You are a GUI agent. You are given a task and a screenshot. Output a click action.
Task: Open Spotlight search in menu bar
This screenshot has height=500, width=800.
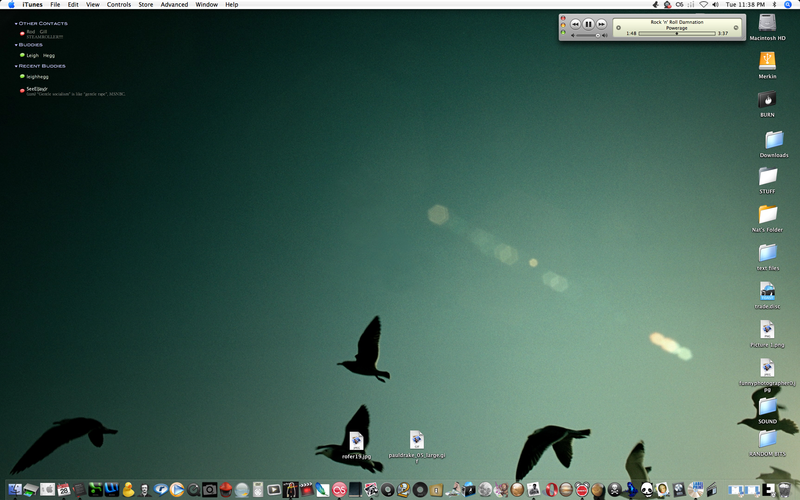(x=788, y=5)
